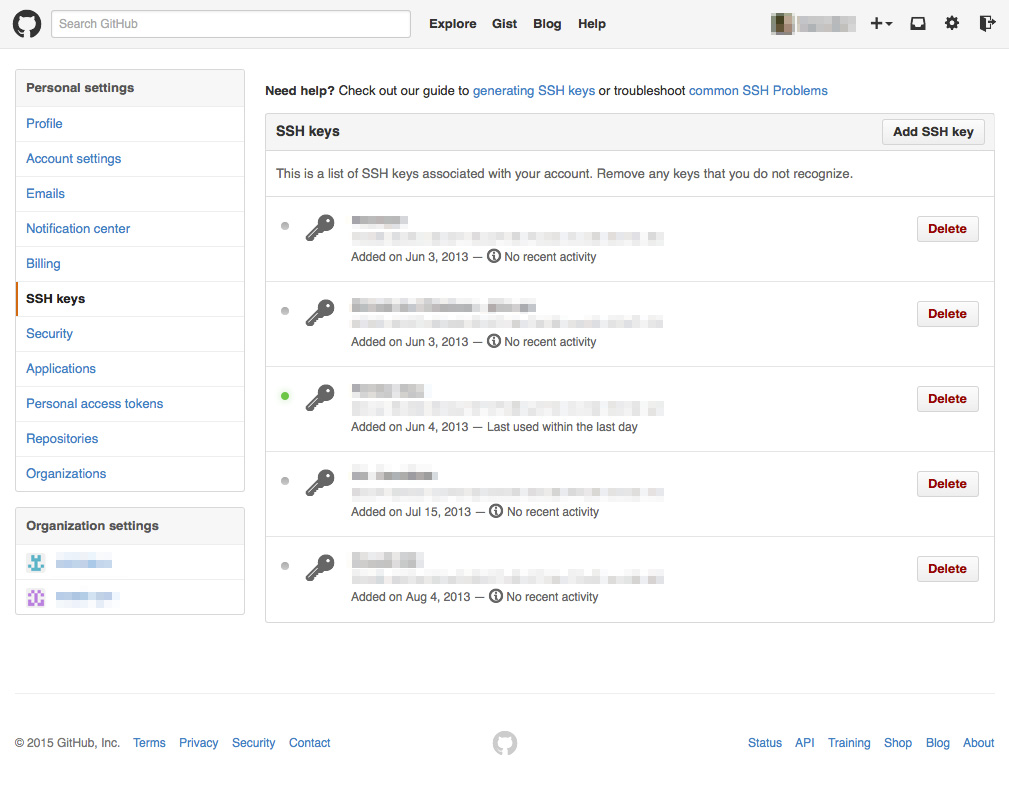The height and width of the screenshot is (792, 1009).
Task: Click the key icon beside the active SSH key
Action: pyautogui.click(x=319, y=397)
